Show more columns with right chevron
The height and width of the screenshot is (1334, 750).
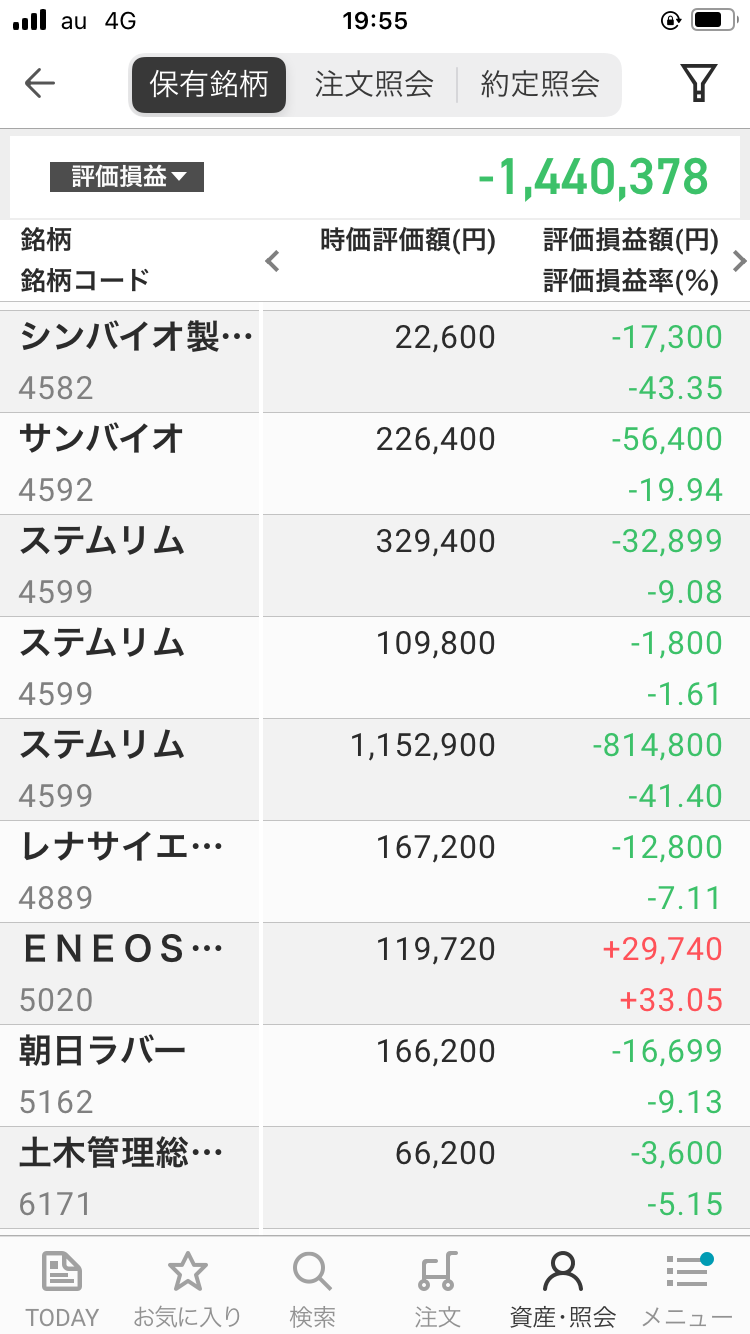[739, 262]
